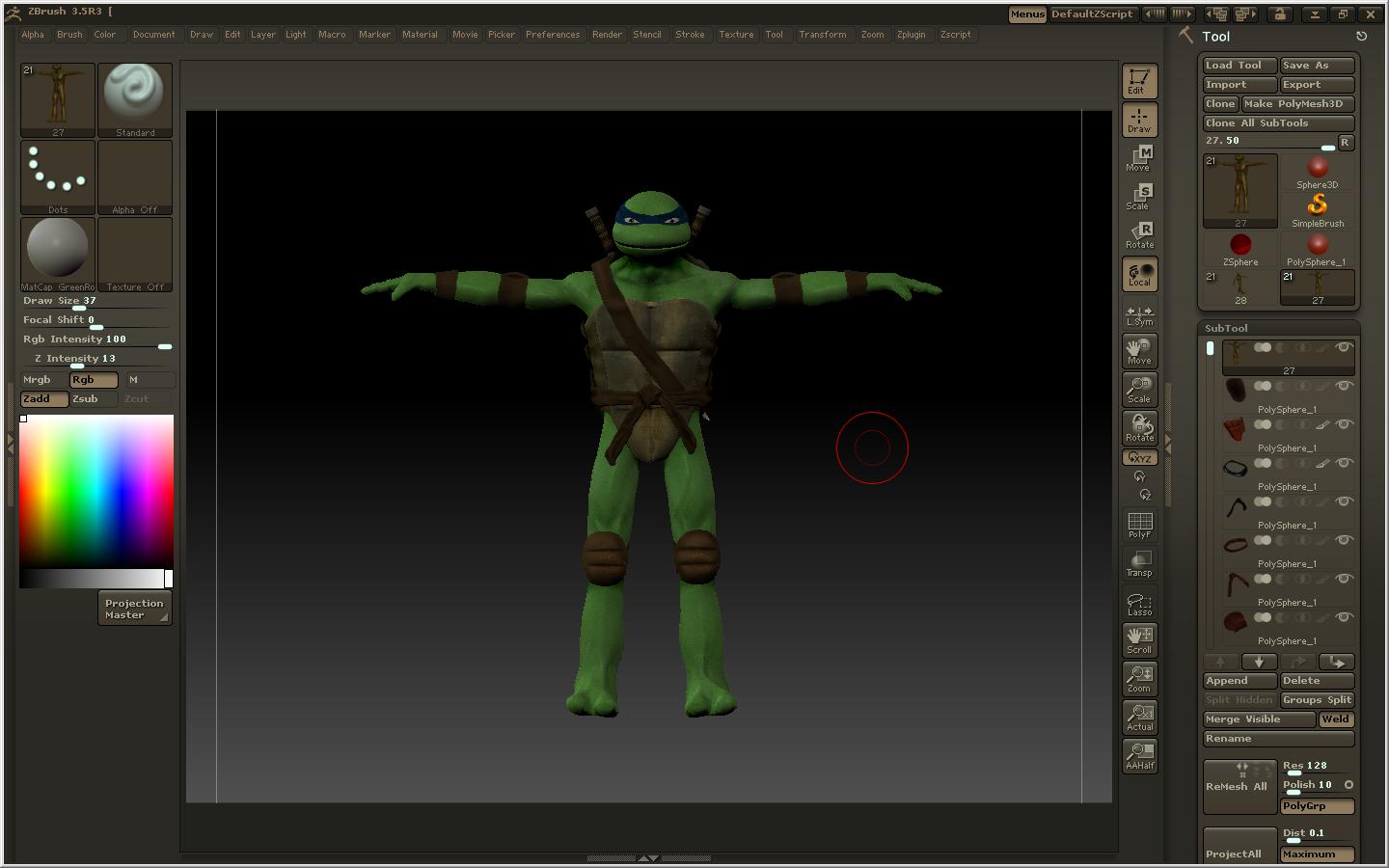The image size is (1389, 868).
Task: Toggle Rgb painting mode
Action: pos(94,379)
